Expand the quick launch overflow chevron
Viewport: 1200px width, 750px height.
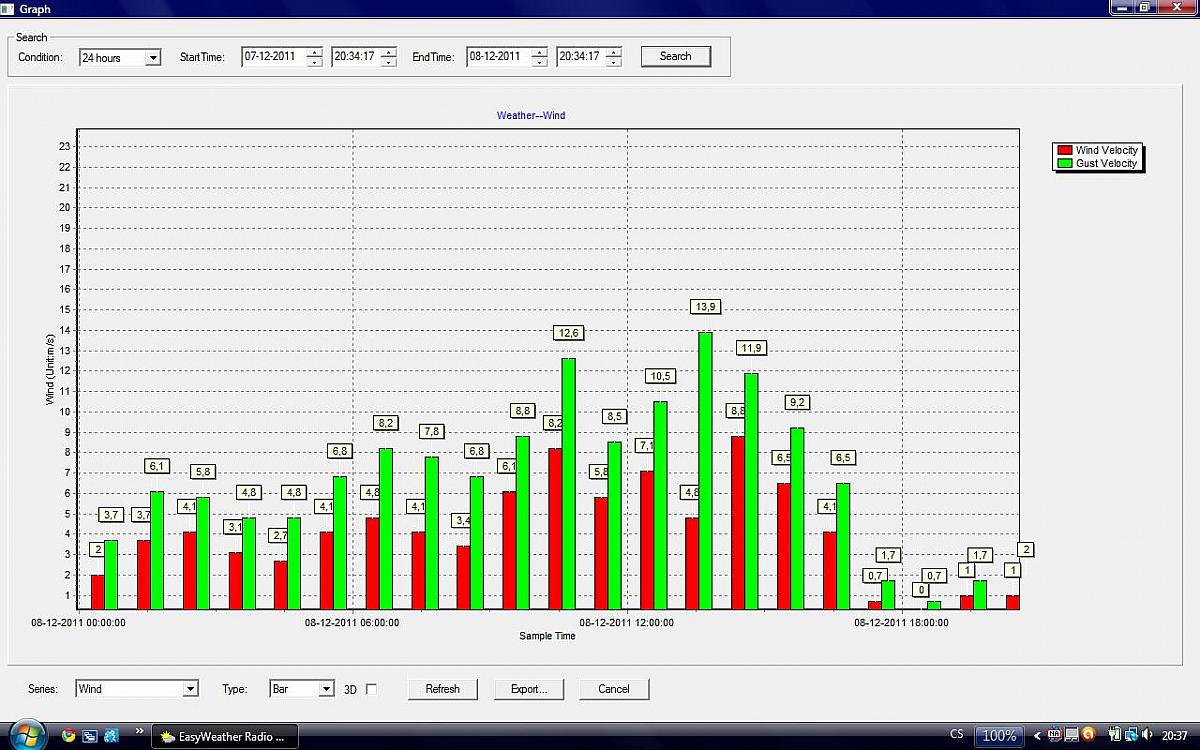(139, 731)
